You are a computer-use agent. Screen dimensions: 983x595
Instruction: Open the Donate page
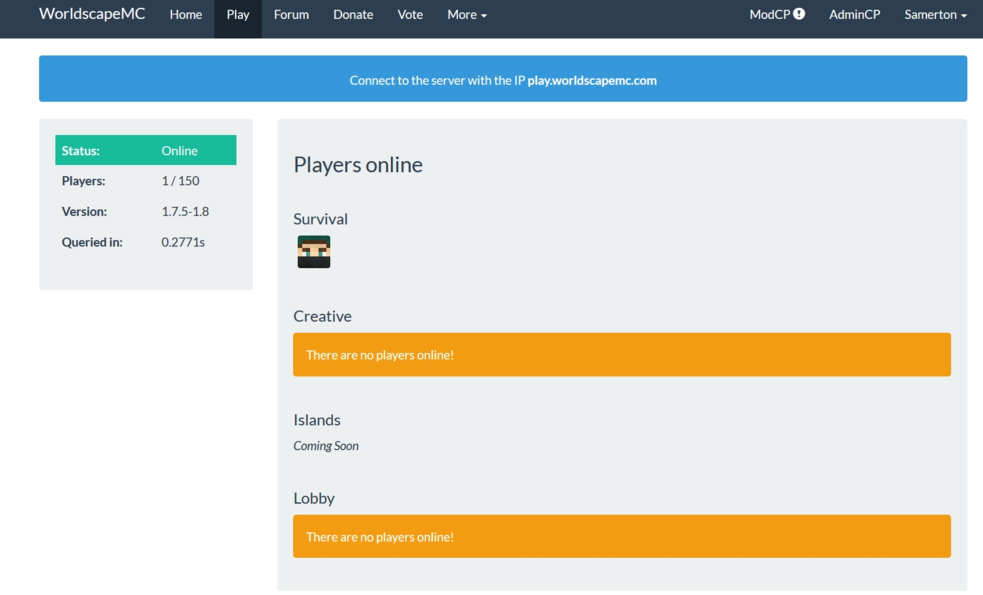coord(353,14)
